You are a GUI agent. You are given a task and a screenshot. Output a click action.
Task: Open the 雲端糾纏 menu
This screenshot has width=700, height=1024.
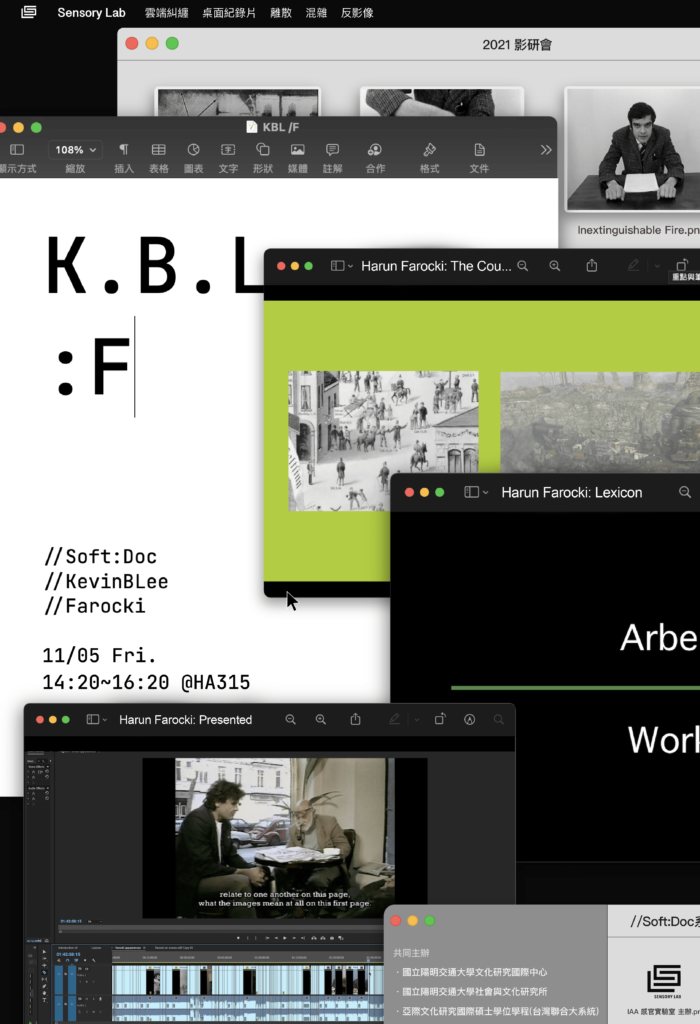tap(167, 13)
